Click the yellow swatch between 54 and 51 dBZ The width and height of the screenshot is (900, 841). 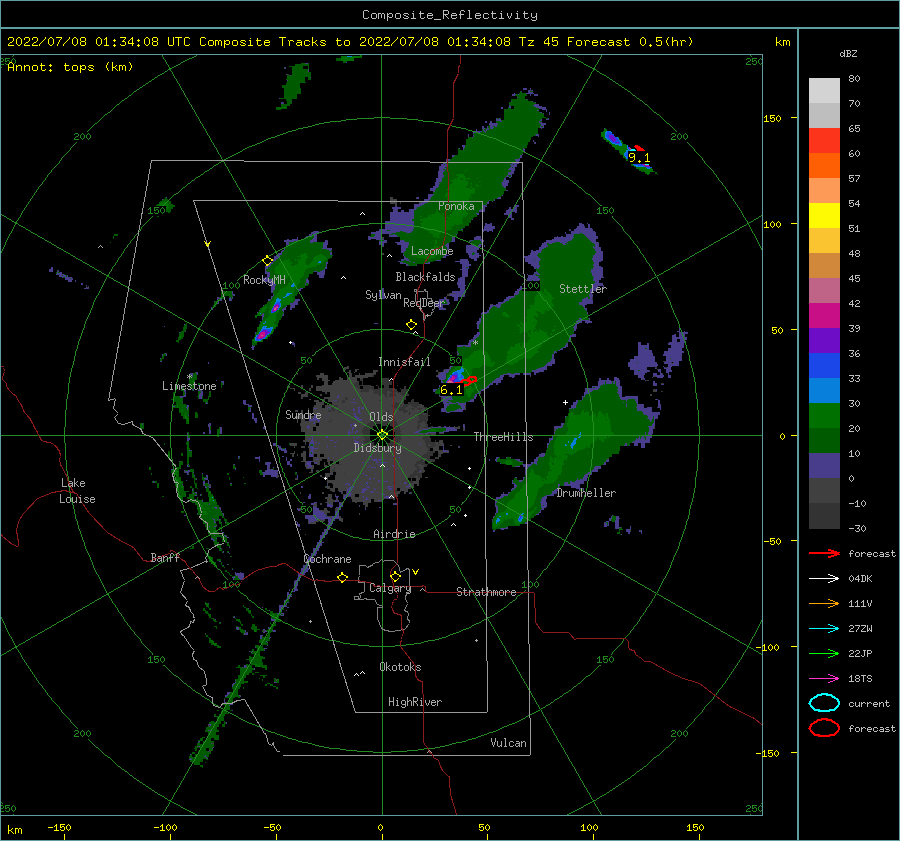(824, 216)
